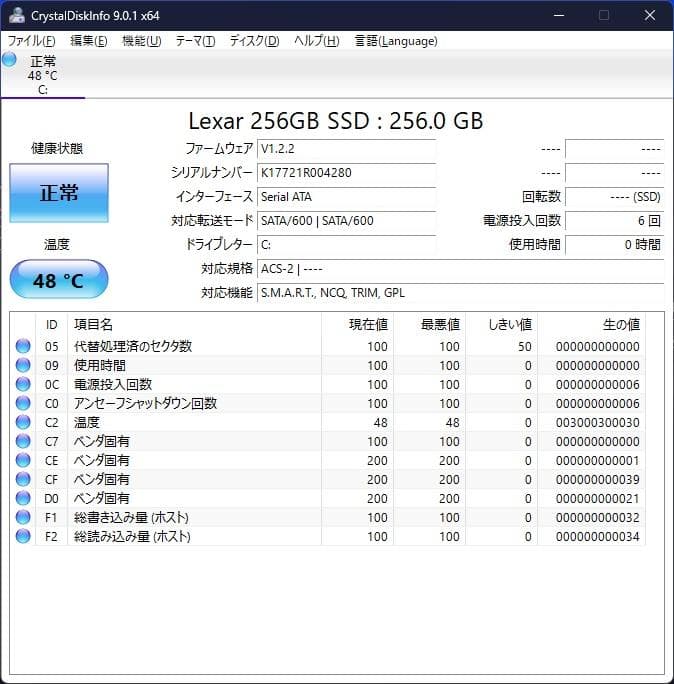Click the drive letter field C:
The image size is (674, 684).
point(346,245)
